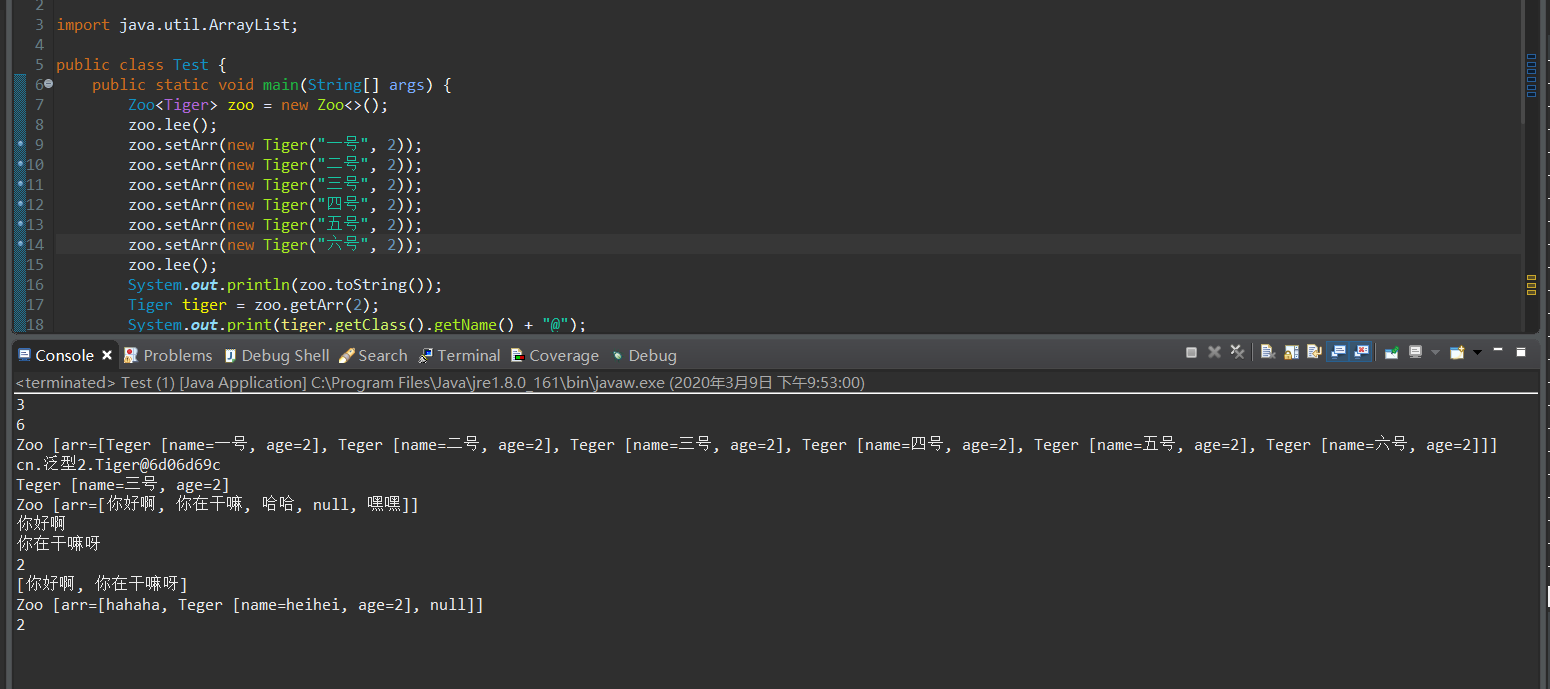Click the gutter marker on line 12
This screenshot has height=689, width=1550.
20,204
